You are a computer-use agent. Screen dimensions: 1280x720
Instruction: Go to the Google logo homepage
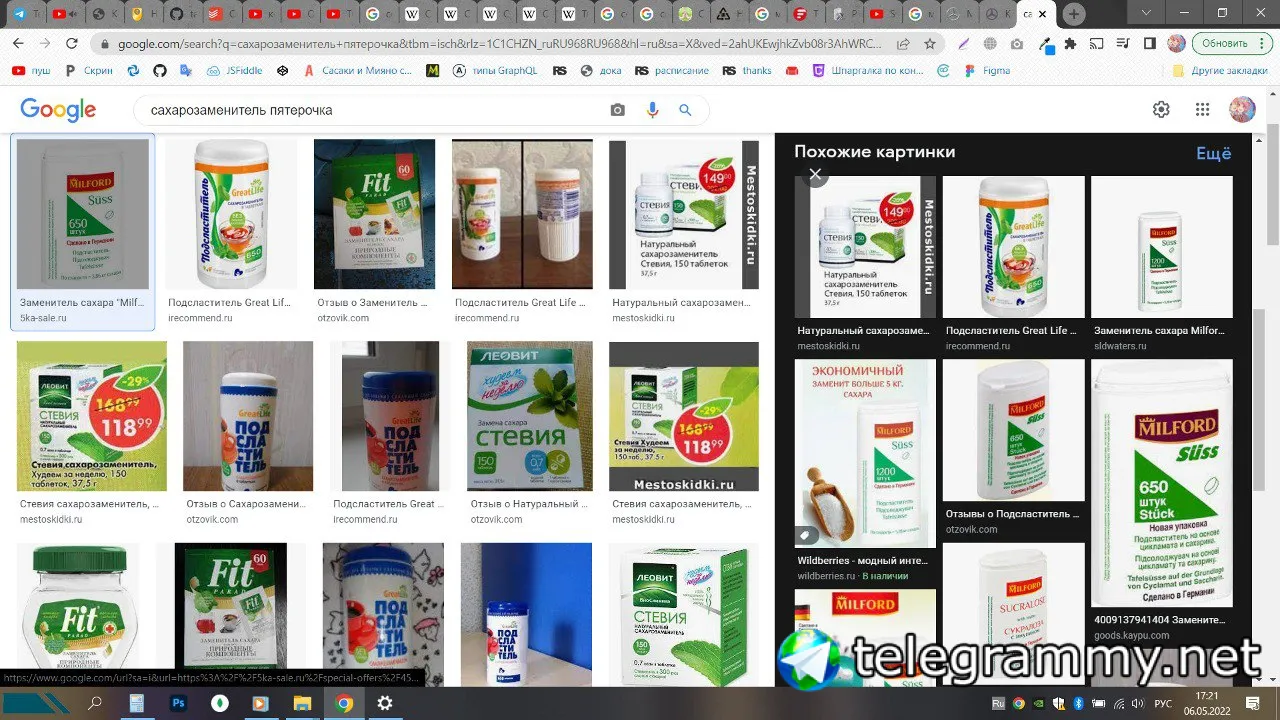point(58,110)
